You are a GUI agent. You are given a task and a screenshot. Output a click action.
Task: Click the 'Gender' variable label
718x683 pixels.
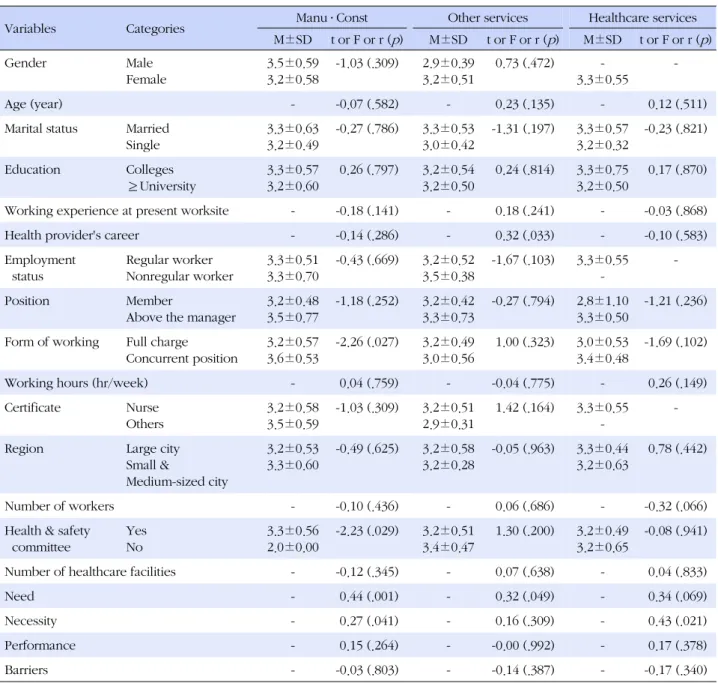pyautogui.click(x=26, y=63)
